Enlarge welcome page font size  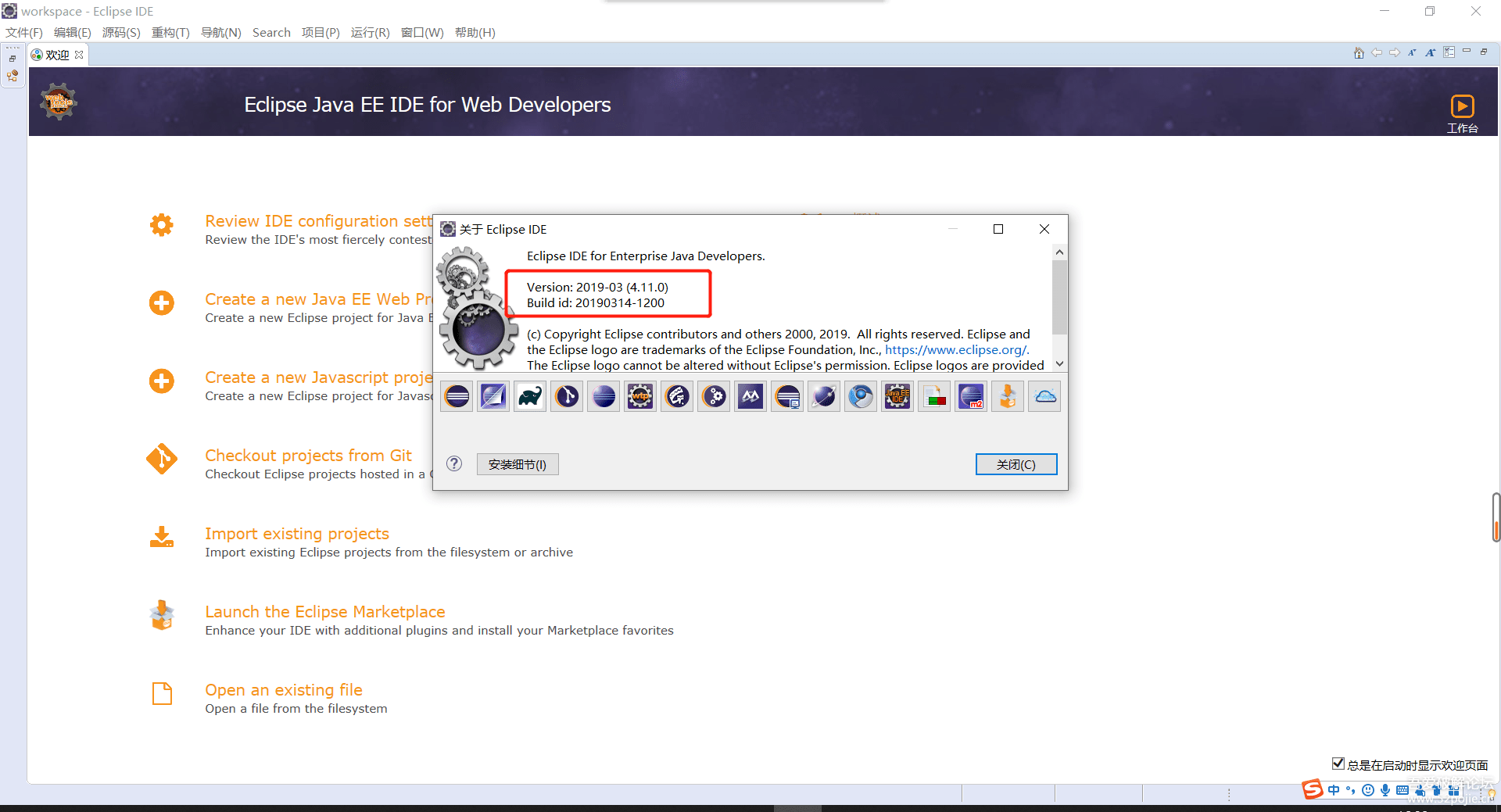tap(1430, 52)
